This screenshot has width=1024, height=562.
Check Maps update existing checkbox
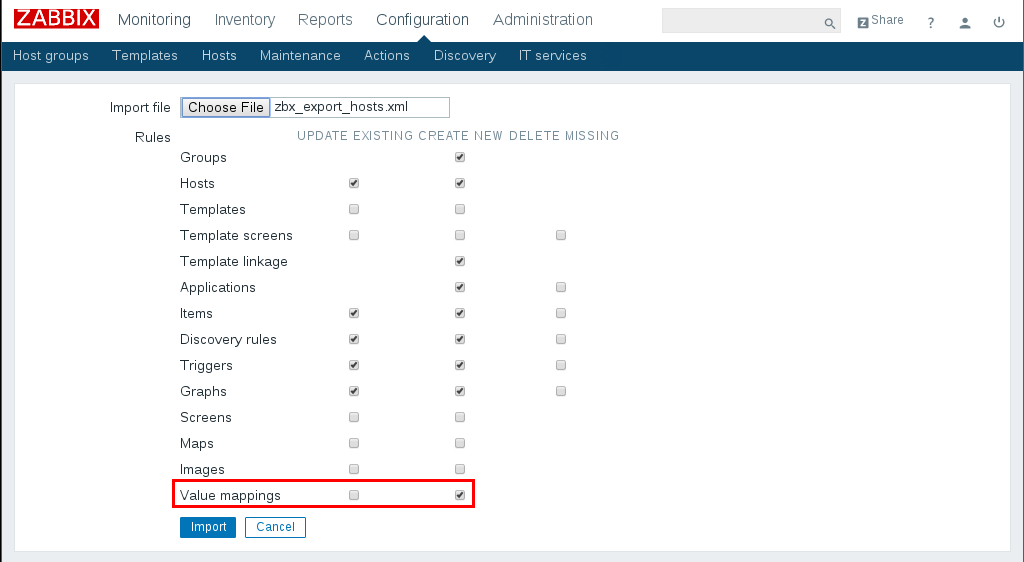coord(354,443)
